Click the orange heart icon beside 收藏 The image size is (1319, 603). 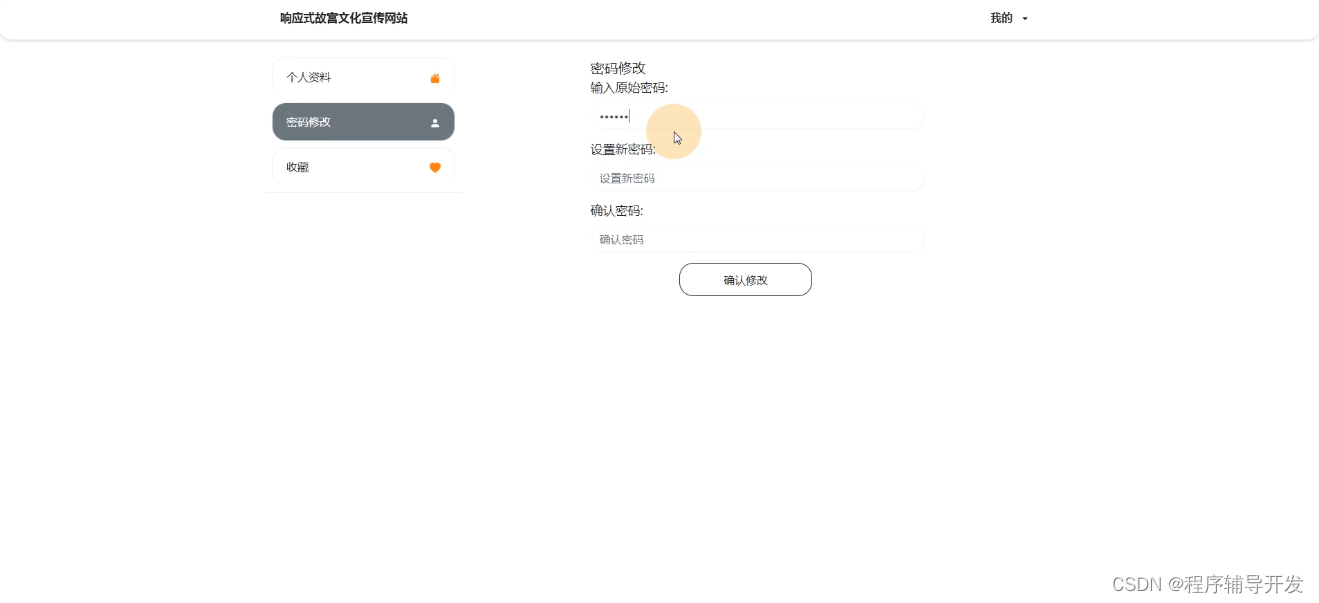click(435, 167)
